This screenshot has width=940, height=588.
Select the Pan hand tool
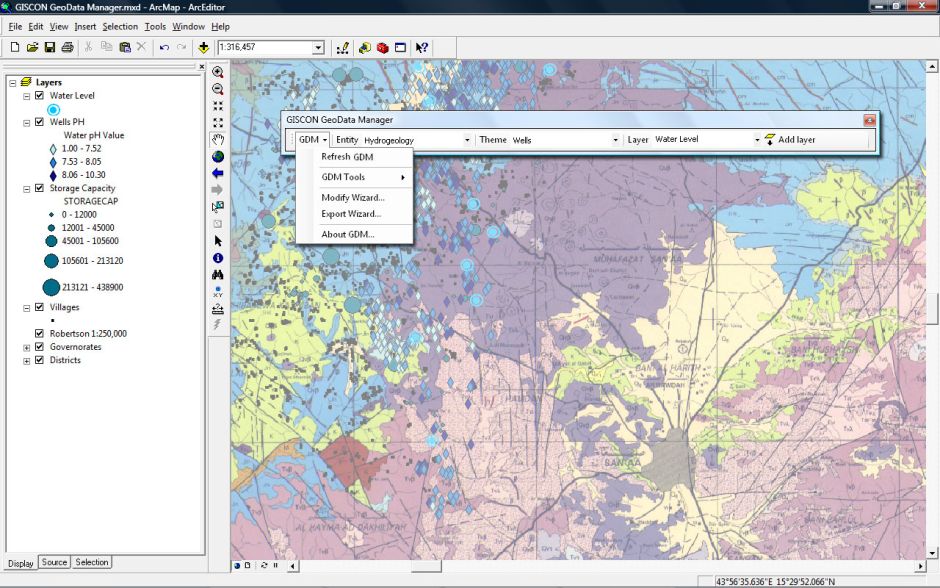(x=218, y=139)
